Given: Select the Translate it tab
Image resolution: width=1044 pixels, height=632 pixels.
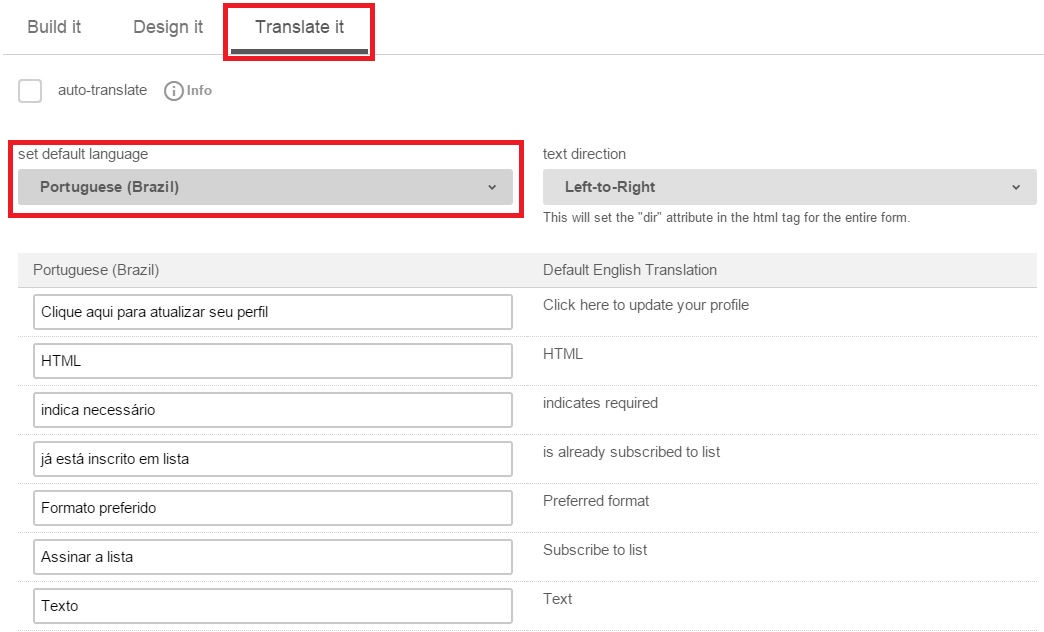Looking at the screenshot, I should coord(299,27).
